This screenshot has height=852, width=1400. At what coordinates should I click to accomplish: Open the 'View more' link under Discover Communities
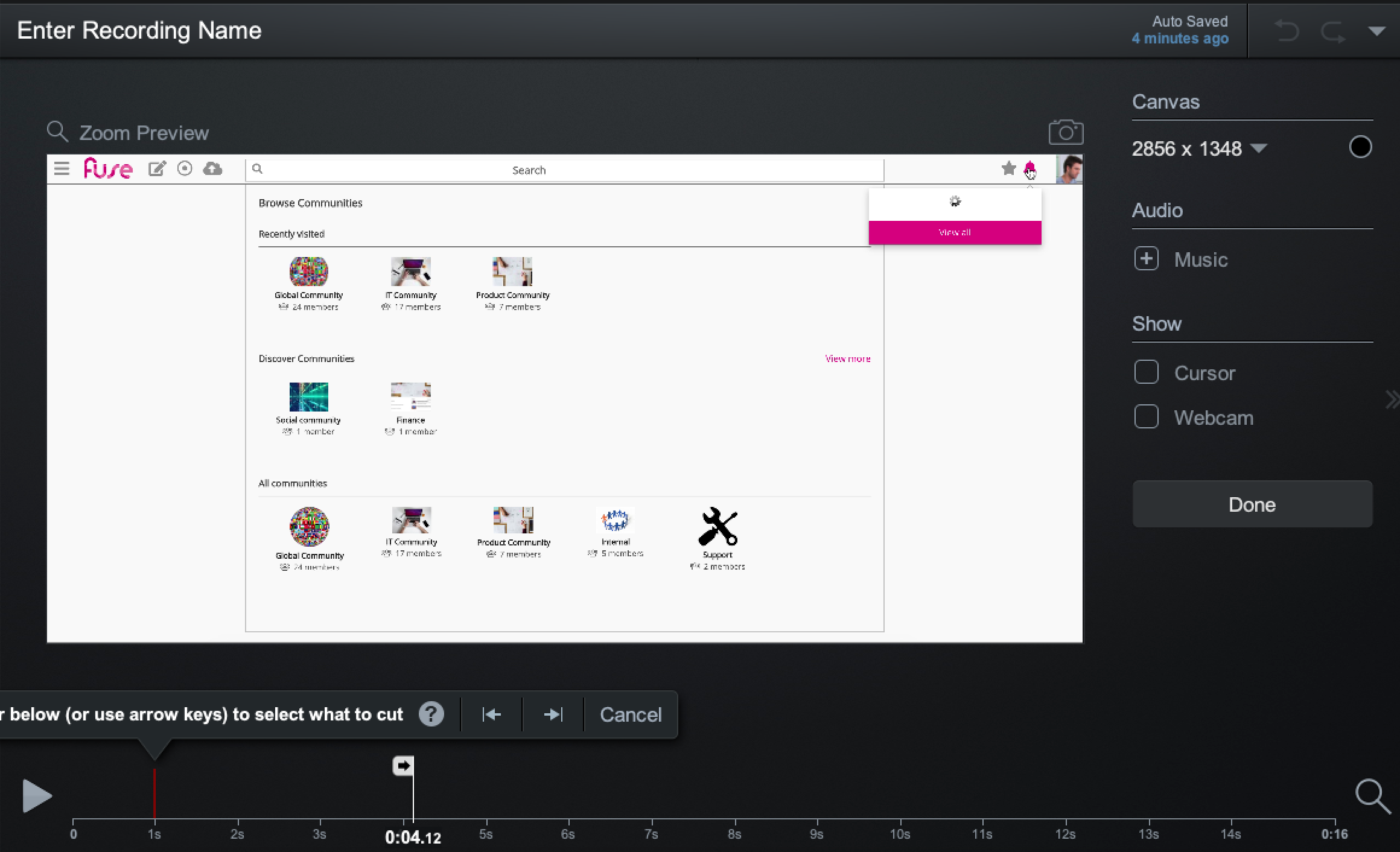click(847, 358)
